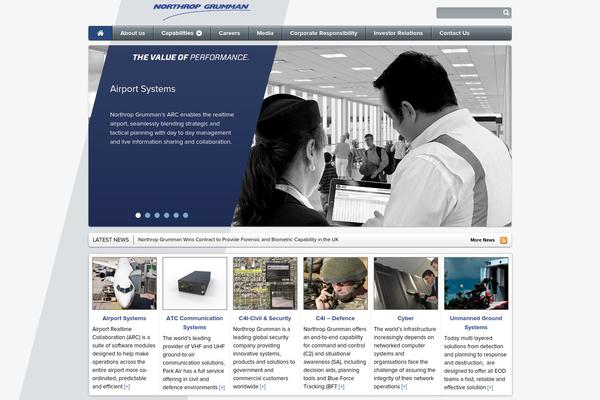This screenshot has height=400, width=600.
Task: Click the C4I-Civil & Security map thumbnail
Action: (x=265, y=283)
